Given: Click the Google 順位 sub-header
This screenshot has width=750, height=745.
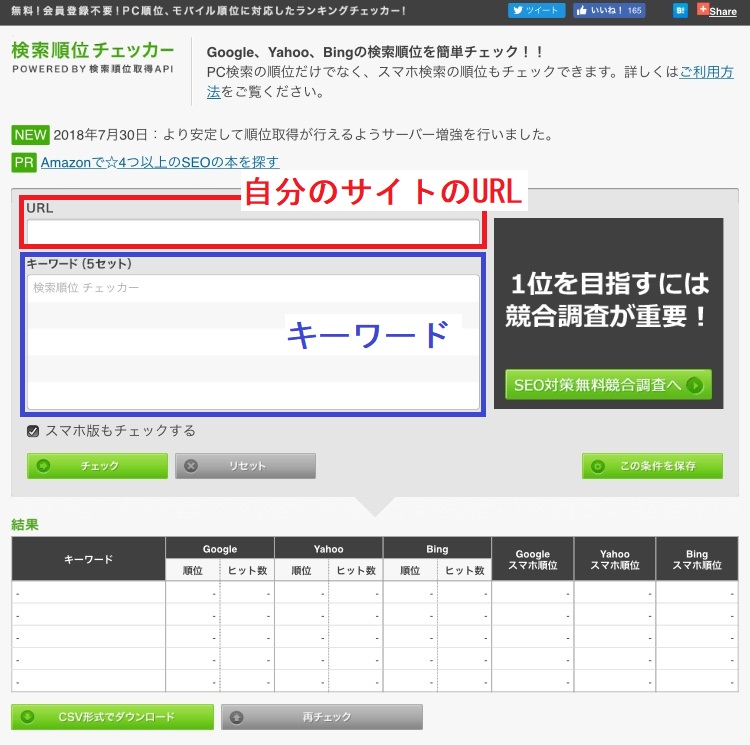Looking at the screenshot, I should [x=193, y=570].
